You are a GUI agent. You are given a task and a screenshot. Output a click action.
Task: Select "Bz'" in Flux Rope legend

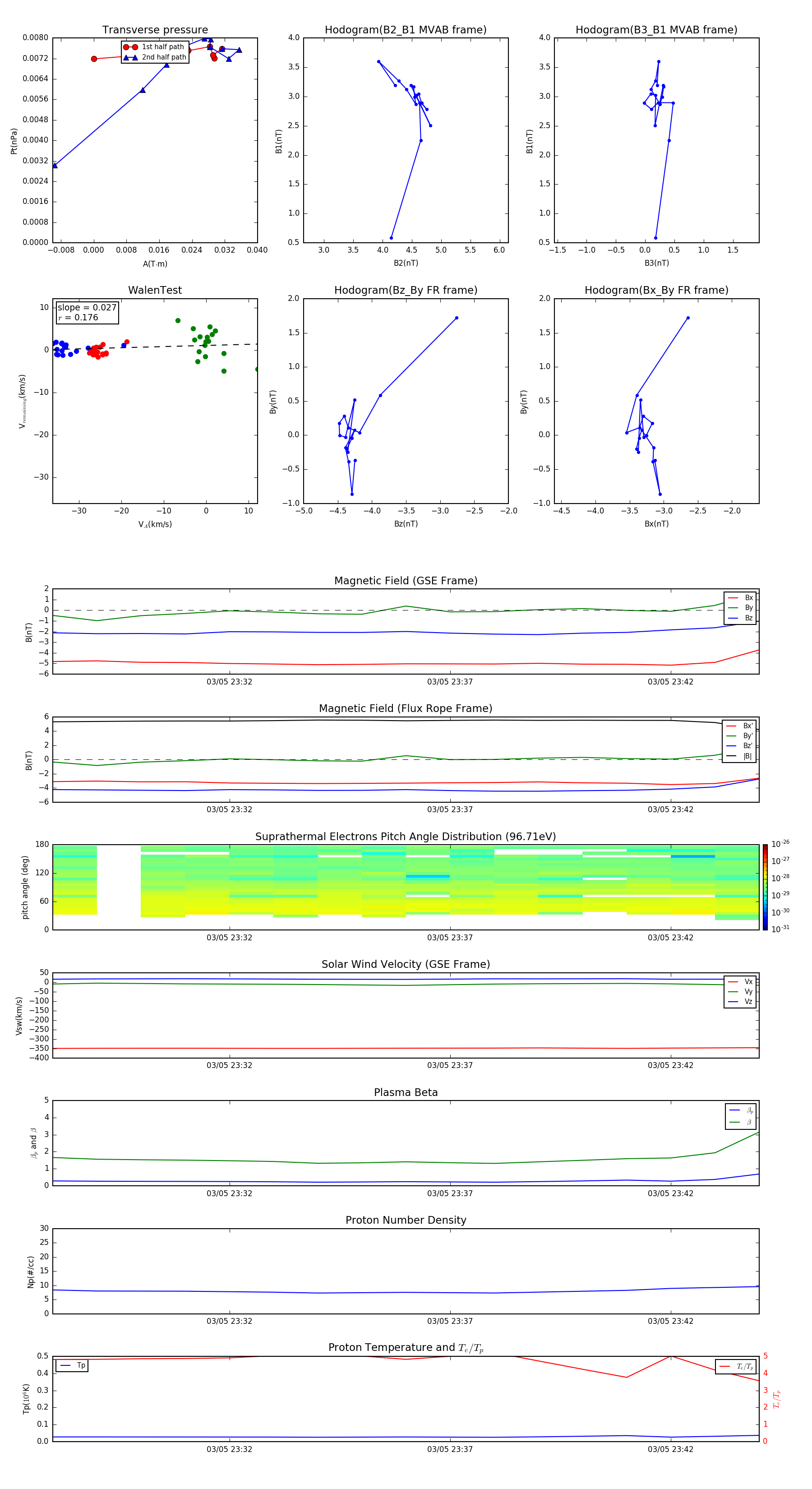740,746
